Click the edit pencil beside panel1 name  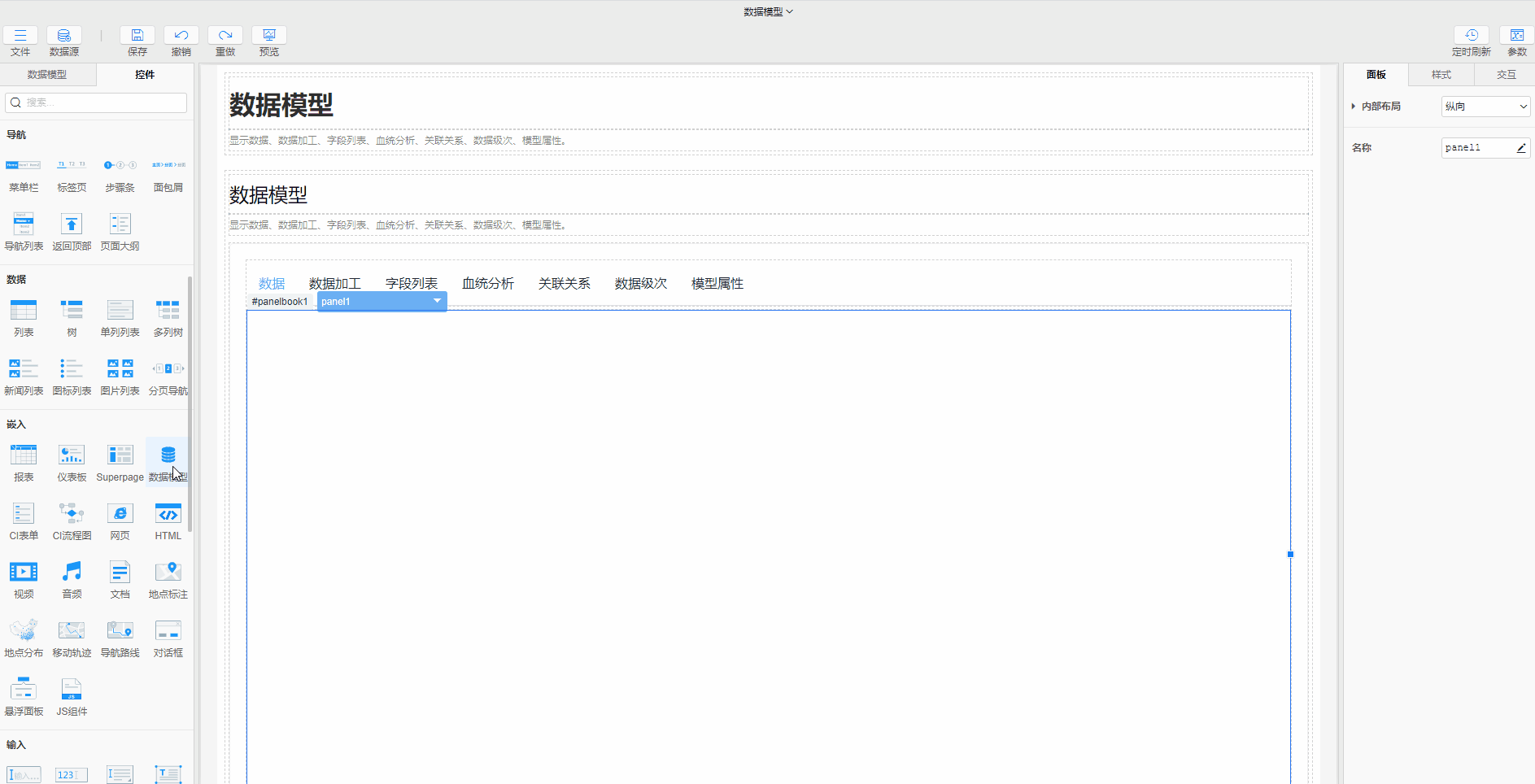tap(1520, 148)
